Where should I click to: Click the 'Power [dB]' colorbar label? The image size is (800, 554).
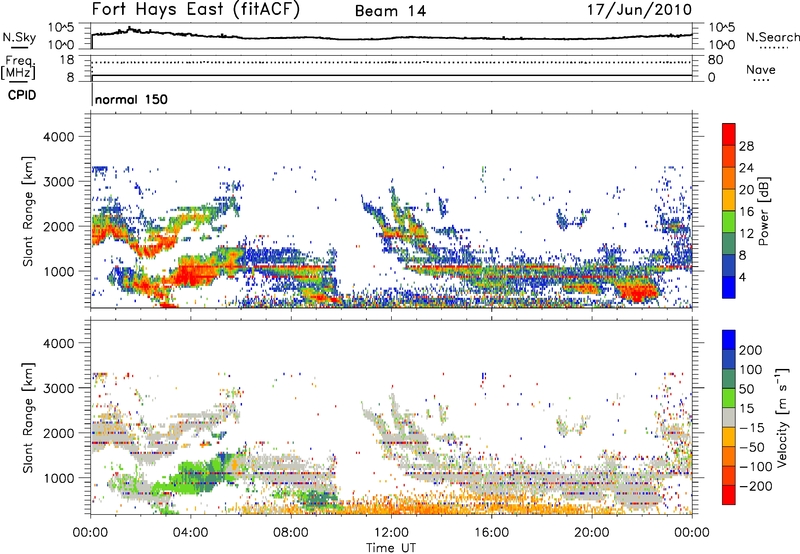click(763, 211)
